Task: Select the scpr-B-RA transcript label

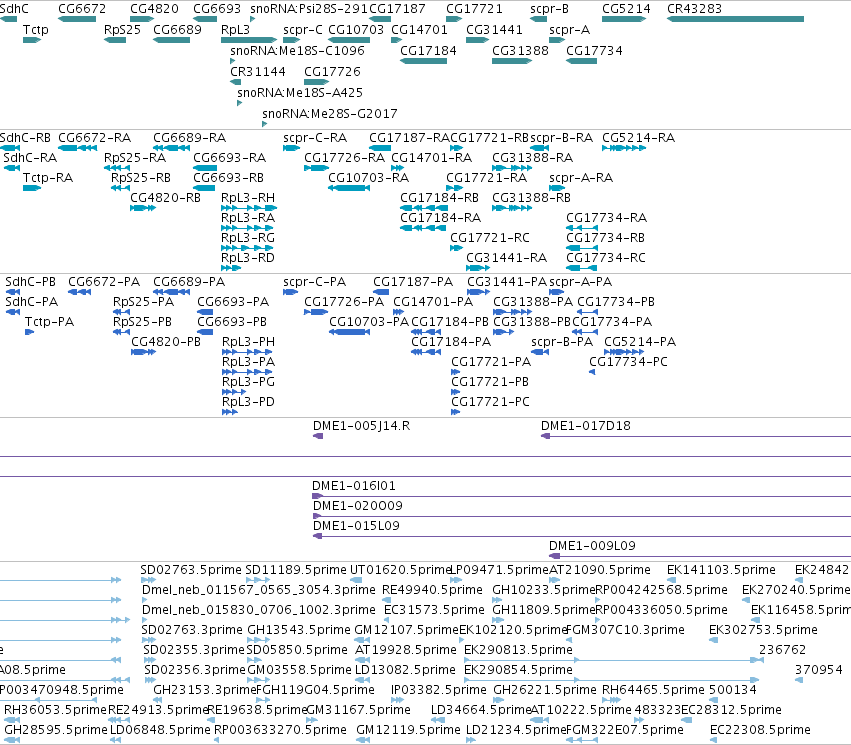Action: (561, 138)
